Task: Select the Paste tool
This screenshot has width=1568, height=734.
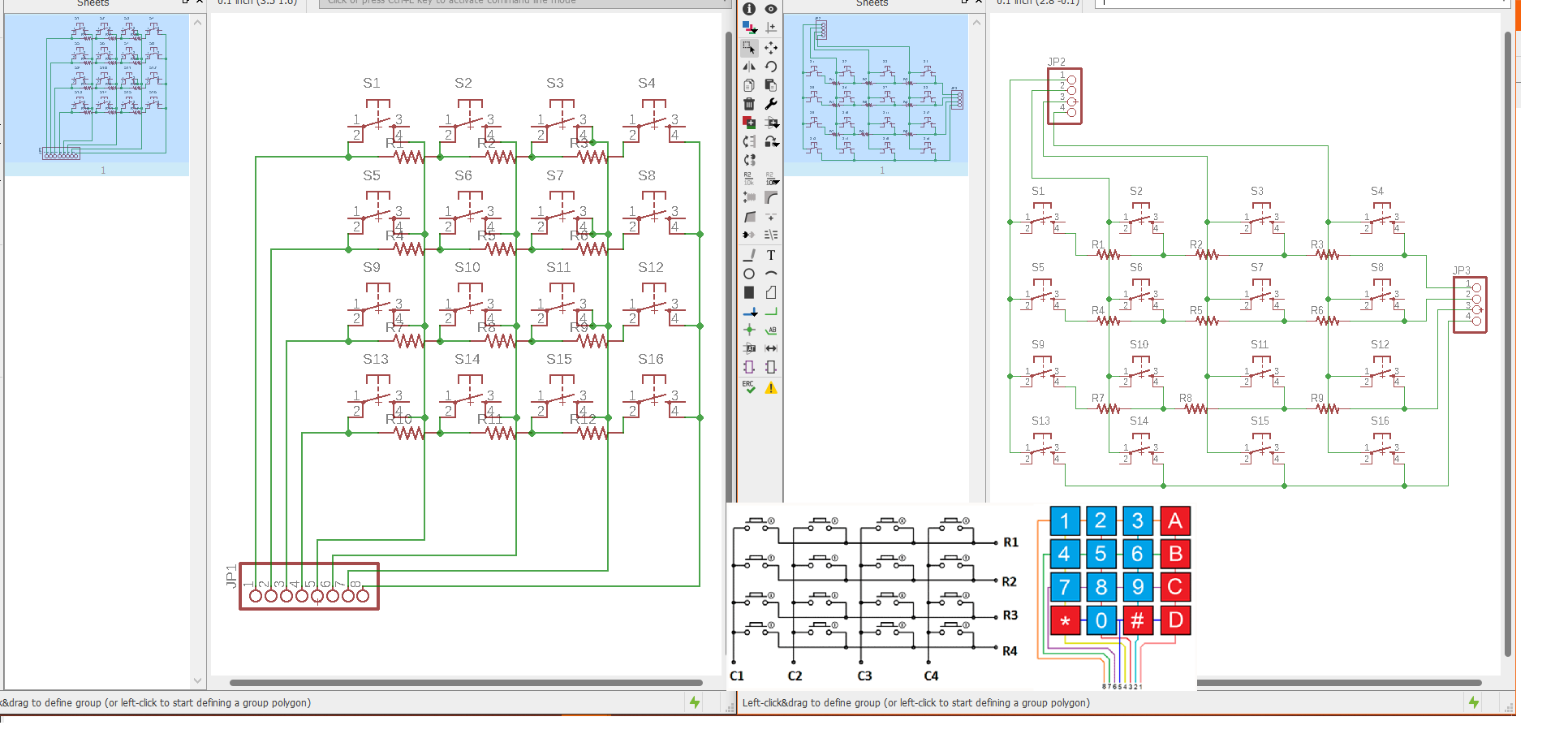Action: [771, 85]
